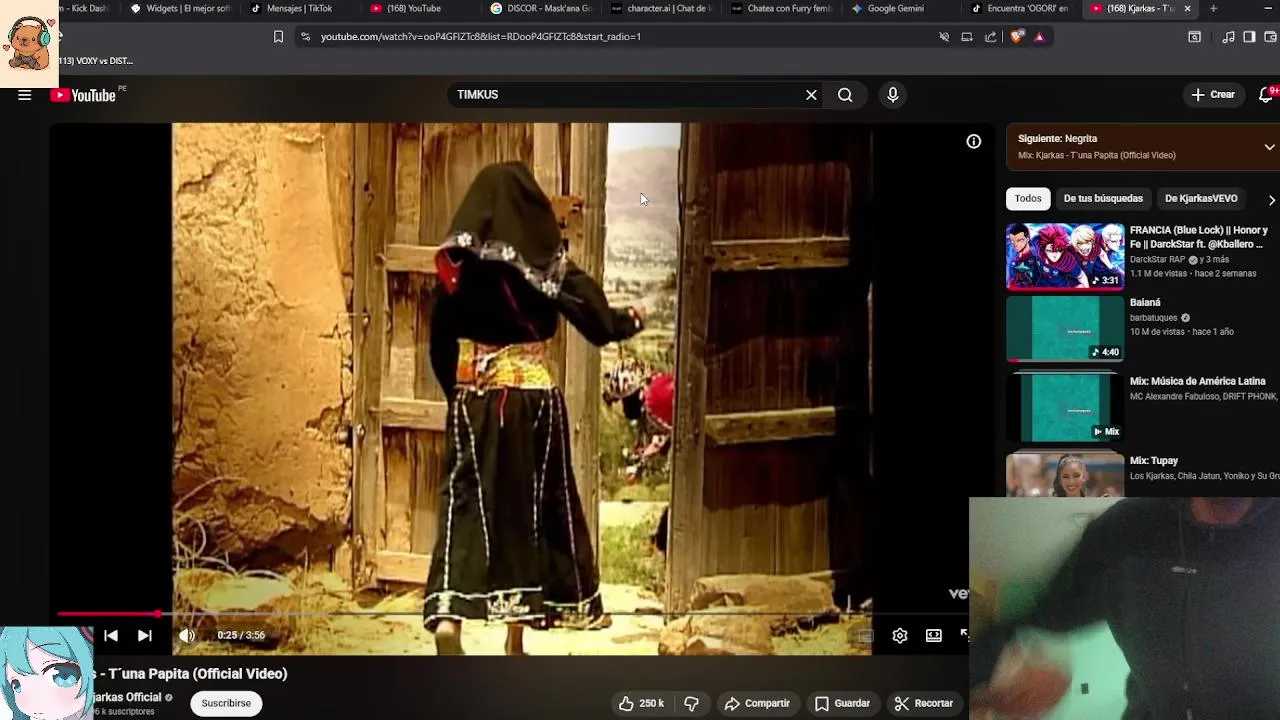Toggle subtitles in the player

866,636
